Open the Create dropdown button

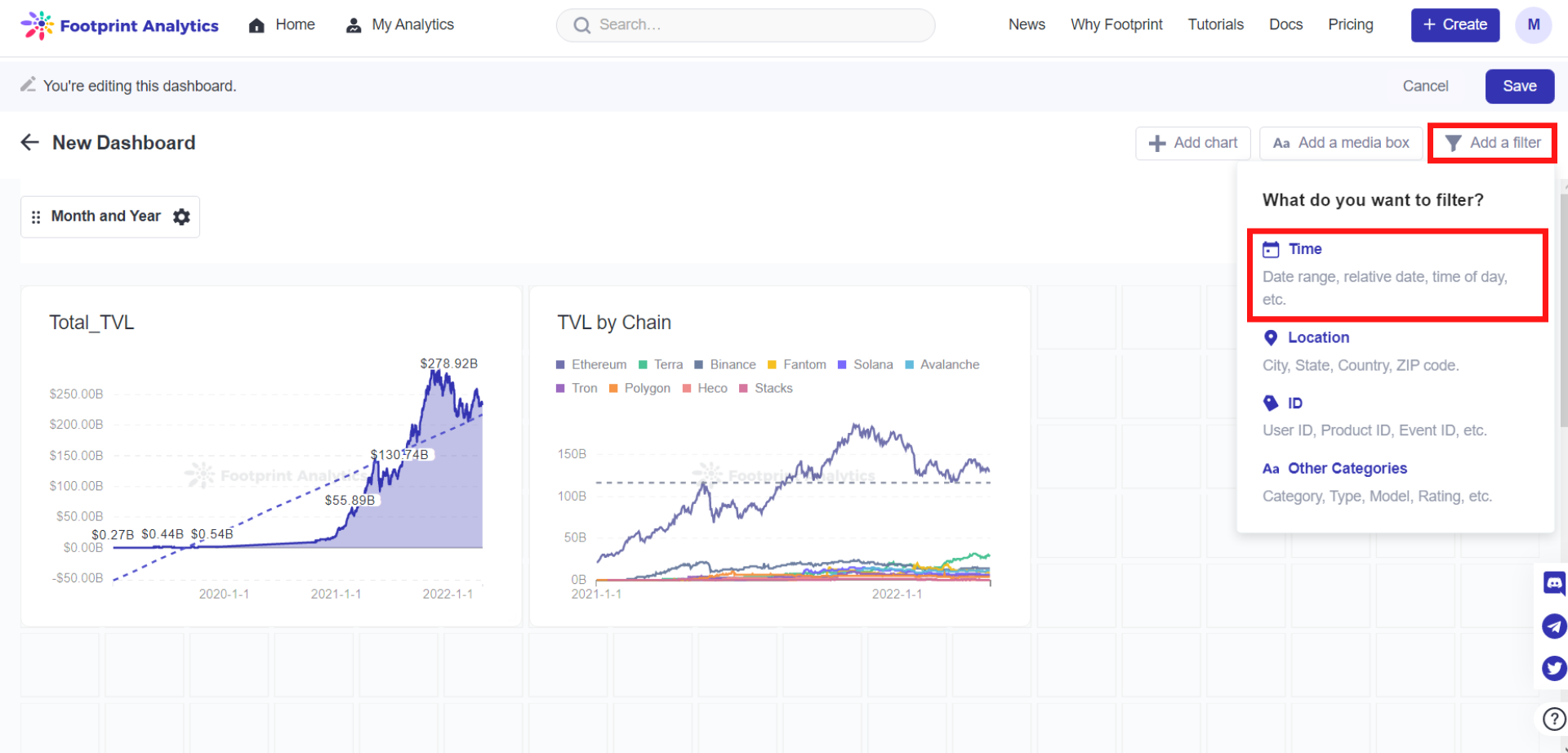[1454, 25]
